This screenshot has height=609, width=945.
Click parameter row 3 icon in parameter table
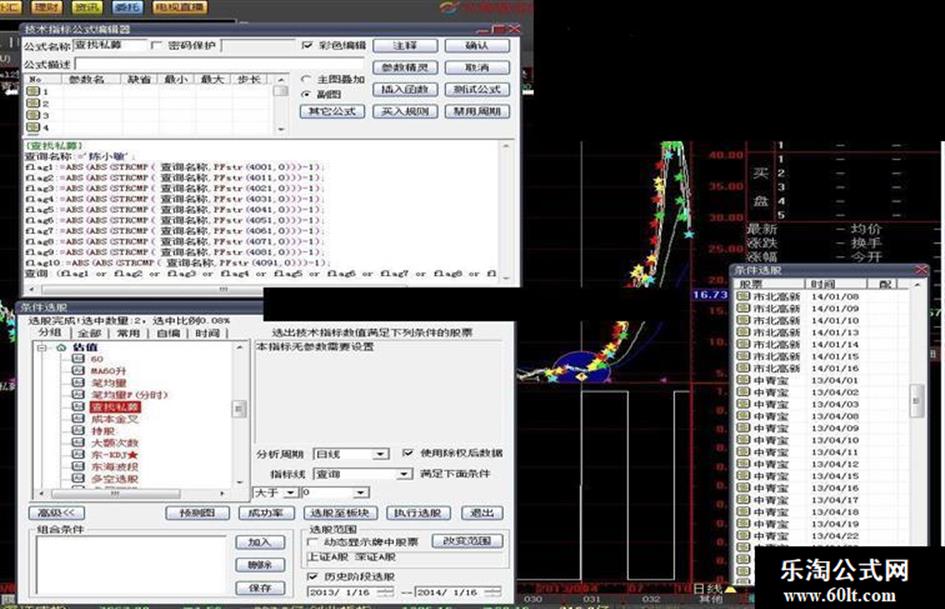coord(33,115)
